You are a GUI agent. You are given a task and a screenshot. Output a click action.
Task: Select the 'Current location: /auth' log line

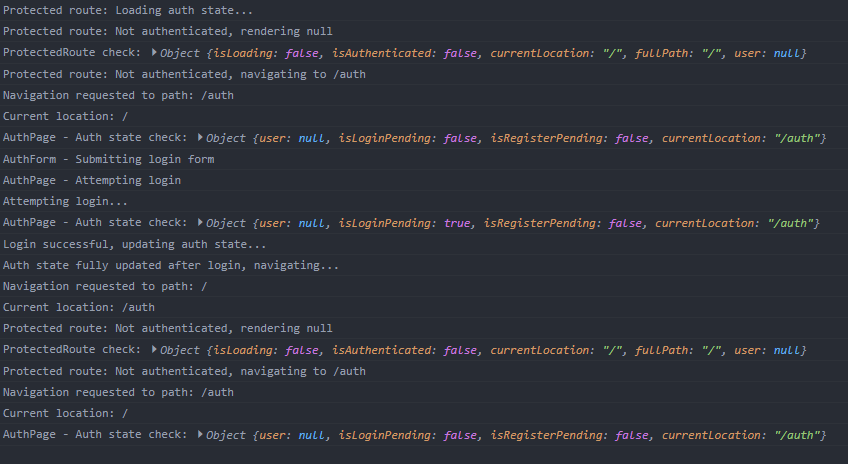pyautogui.click(x=79, y=307)
